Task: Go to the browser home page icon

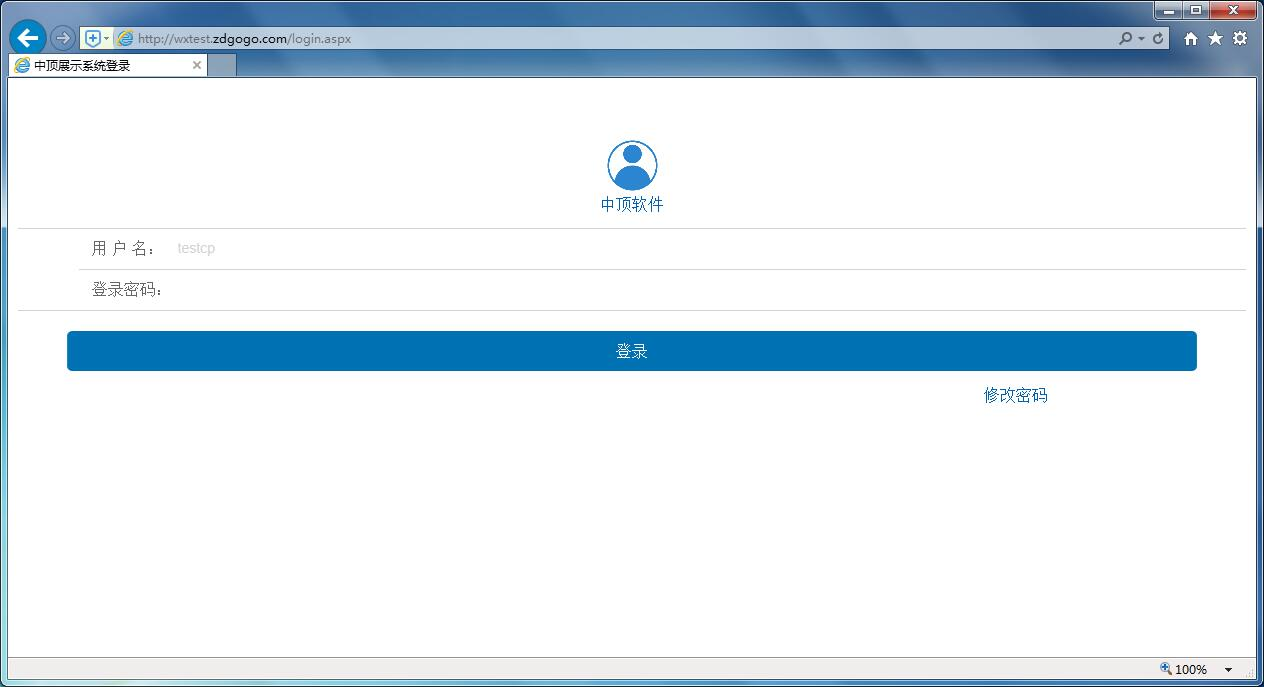Action: (1190, 38)
